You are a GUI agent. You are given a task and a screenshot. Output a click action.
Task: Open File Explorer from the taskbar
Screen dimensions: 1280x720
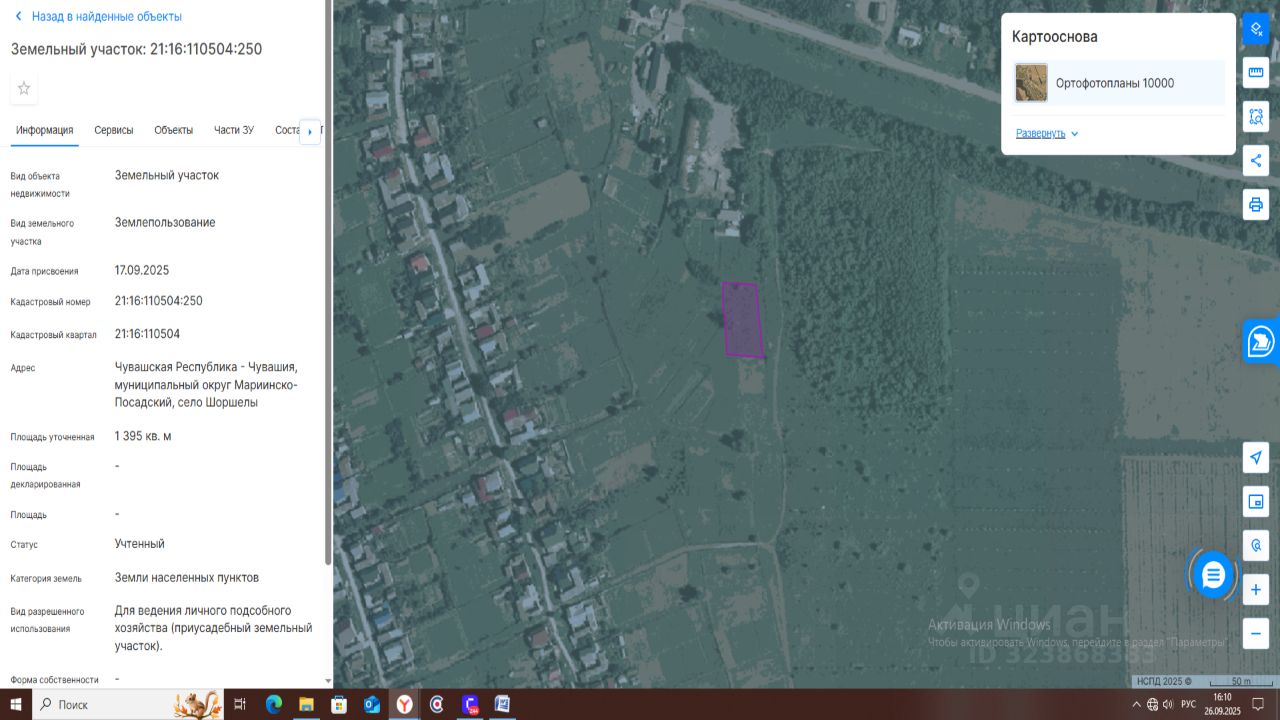[306, 704]
